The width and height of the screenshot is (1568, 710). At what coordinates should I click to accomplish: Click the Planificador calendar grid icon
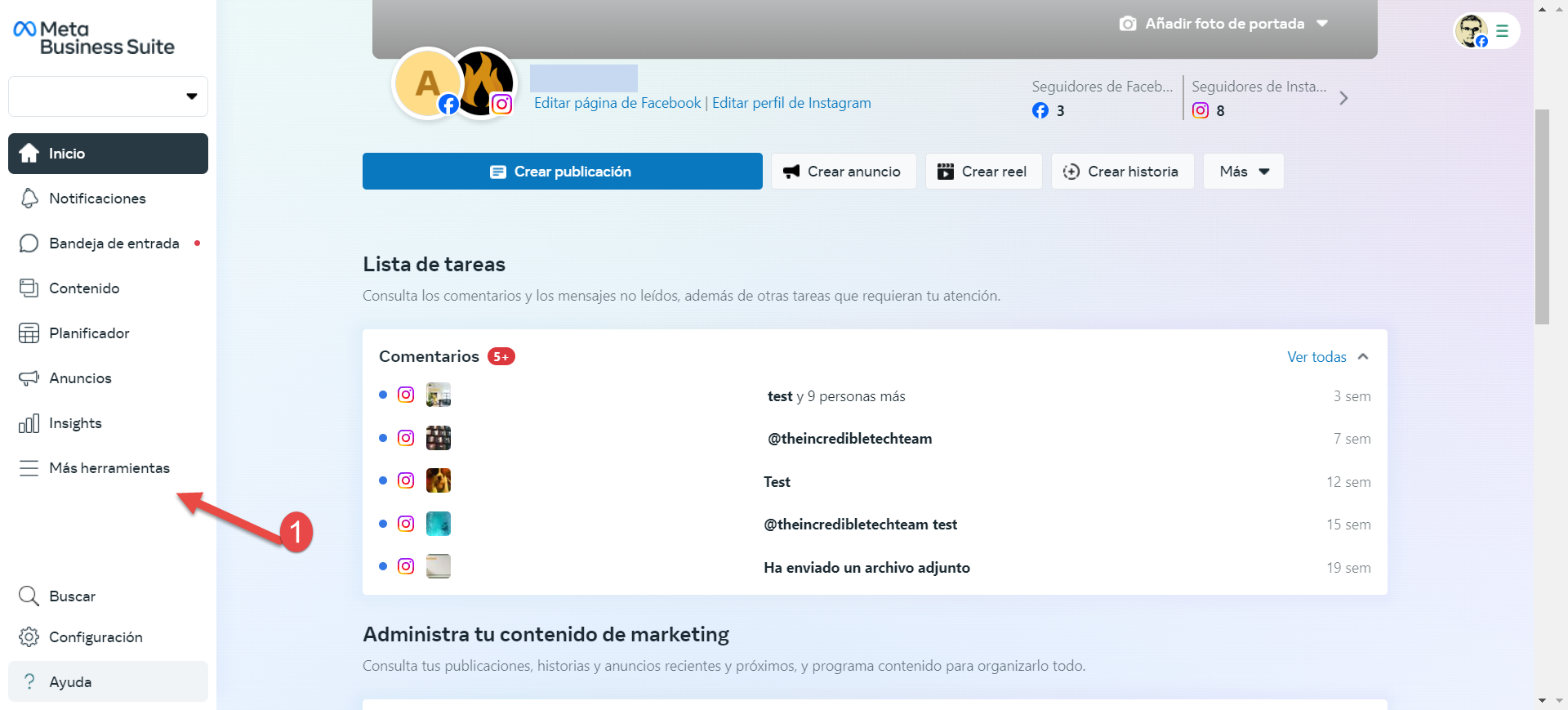click(x=29, y=333)
